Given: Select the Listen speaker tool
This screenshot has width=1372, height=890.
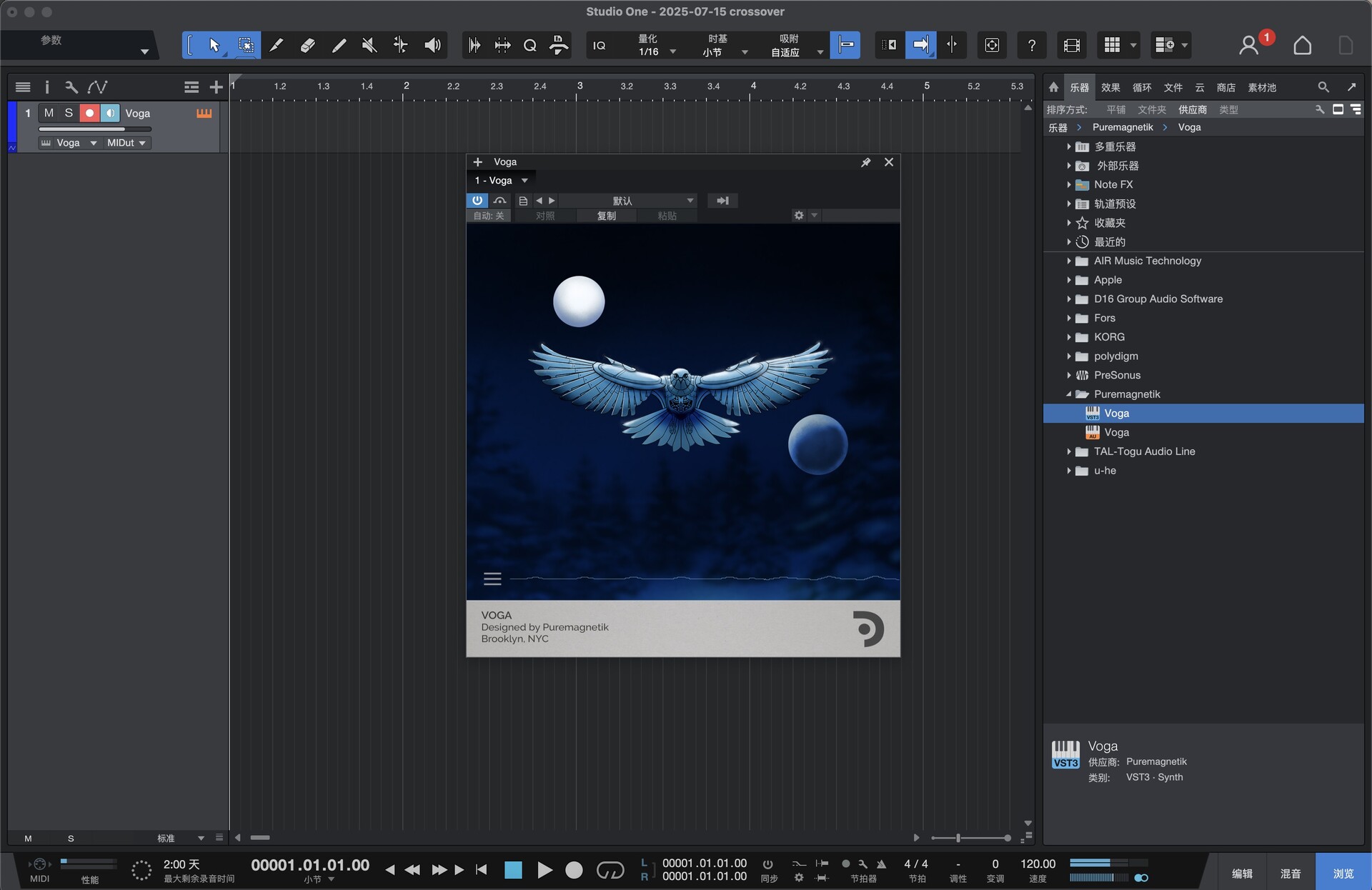Looking at the screenshot, I should coord(432,45).
